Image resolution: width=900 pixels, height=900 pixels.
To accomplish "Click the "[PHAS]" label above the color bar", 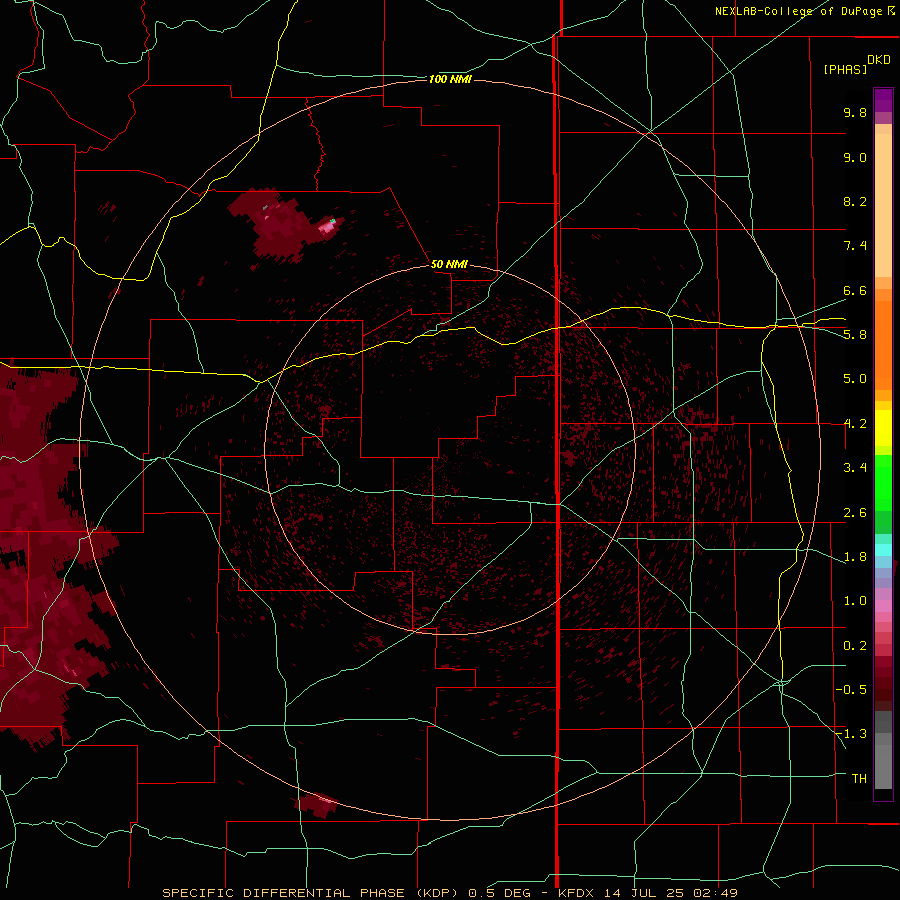I will (845, 69).
